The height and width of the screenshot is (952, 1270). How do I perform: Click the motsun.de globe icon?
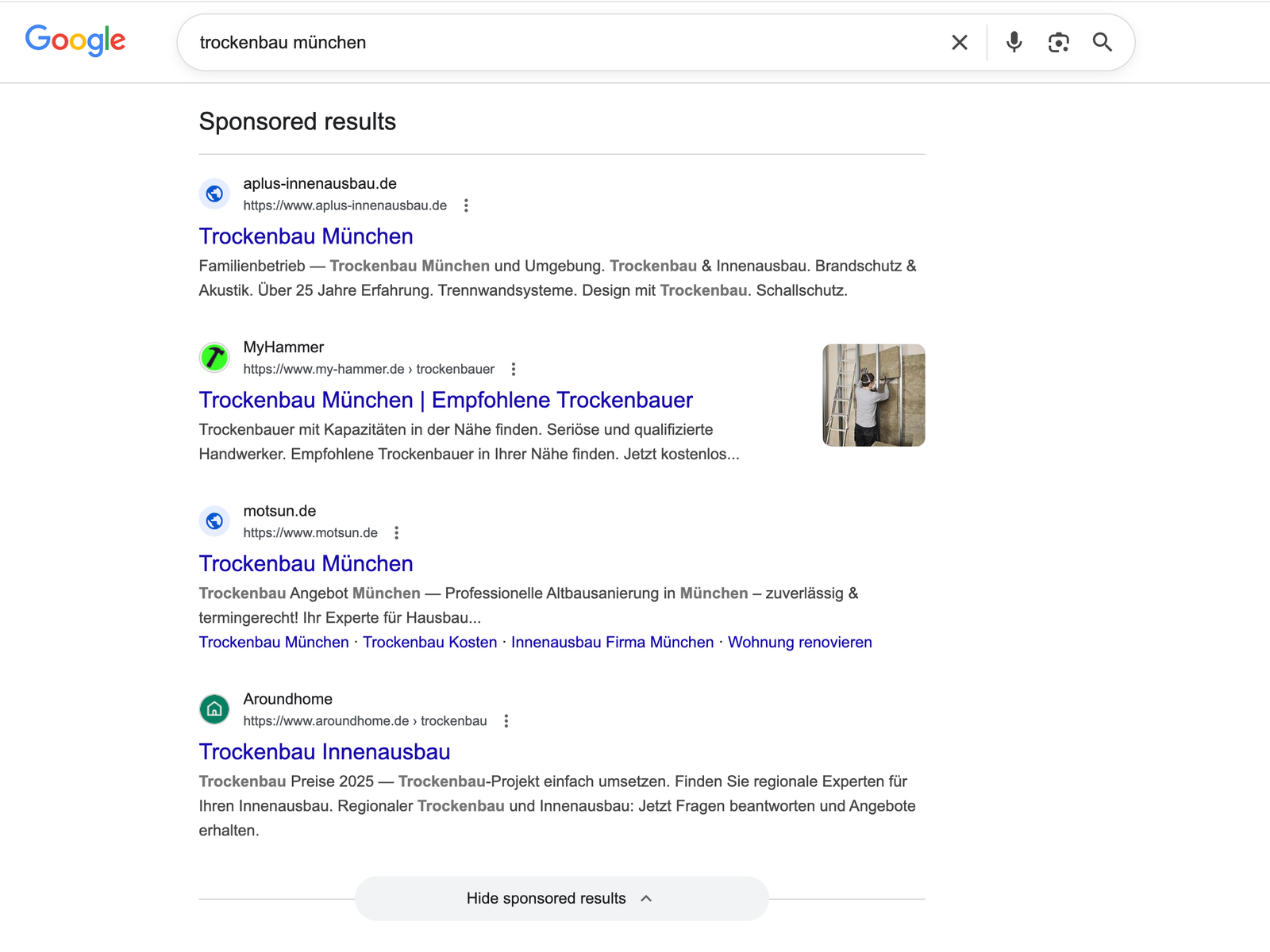[214, 521]
